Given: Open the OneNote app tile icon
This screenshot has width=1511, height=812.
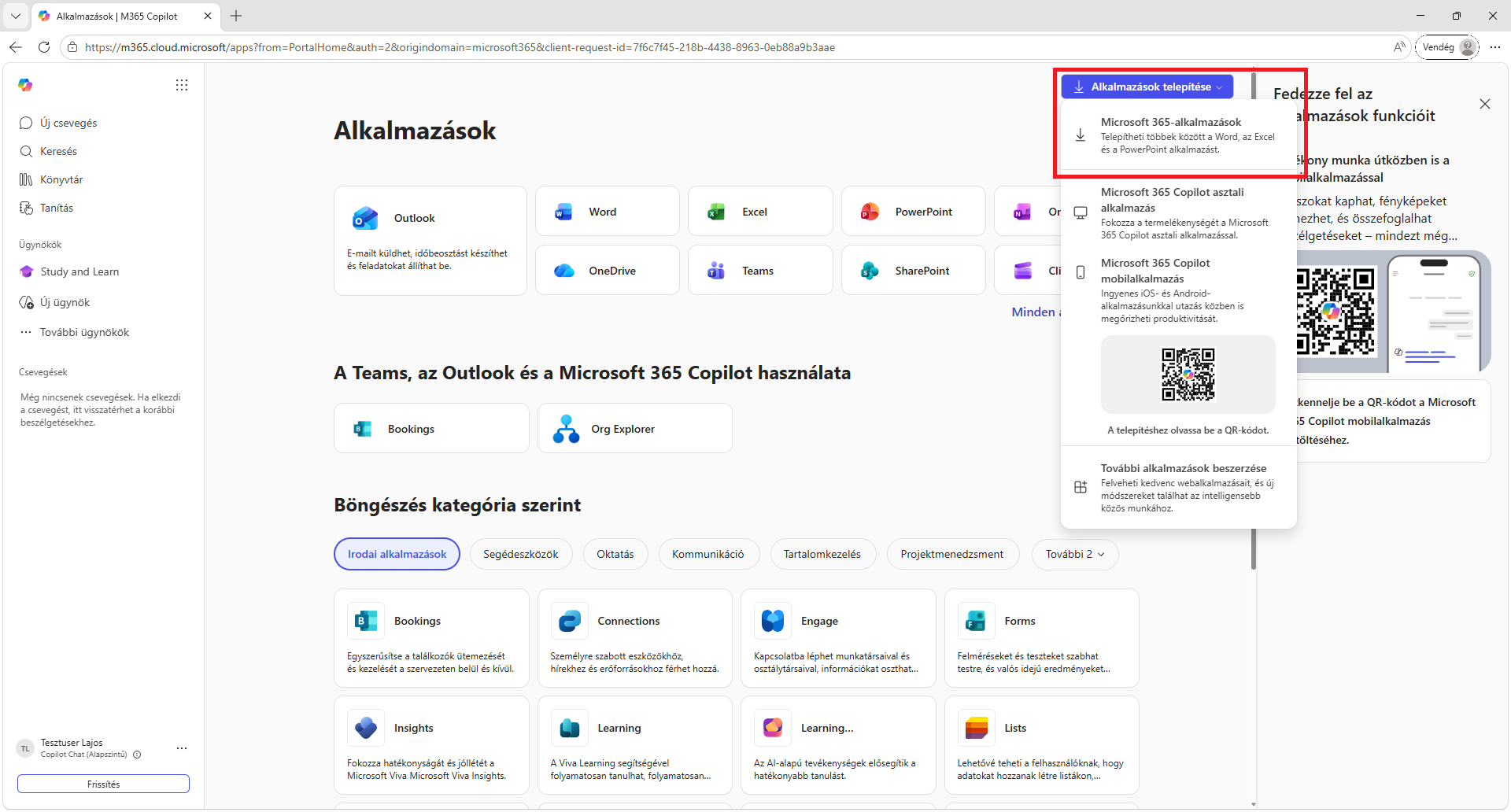Looking at the screenshot, I should pos(1022,212).
